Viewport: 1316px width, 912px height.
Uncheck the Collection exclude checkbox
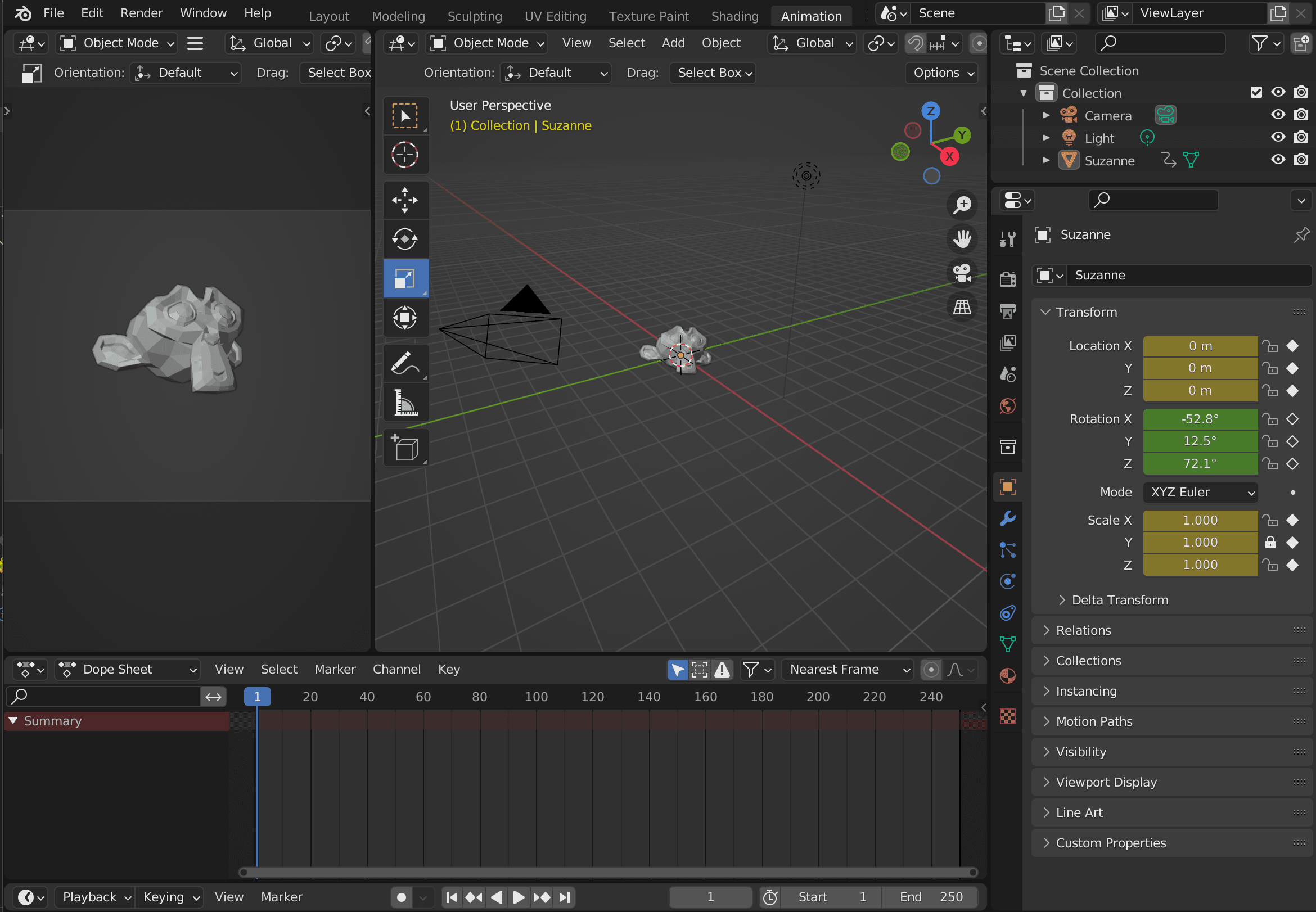(x=1256, y=93)
